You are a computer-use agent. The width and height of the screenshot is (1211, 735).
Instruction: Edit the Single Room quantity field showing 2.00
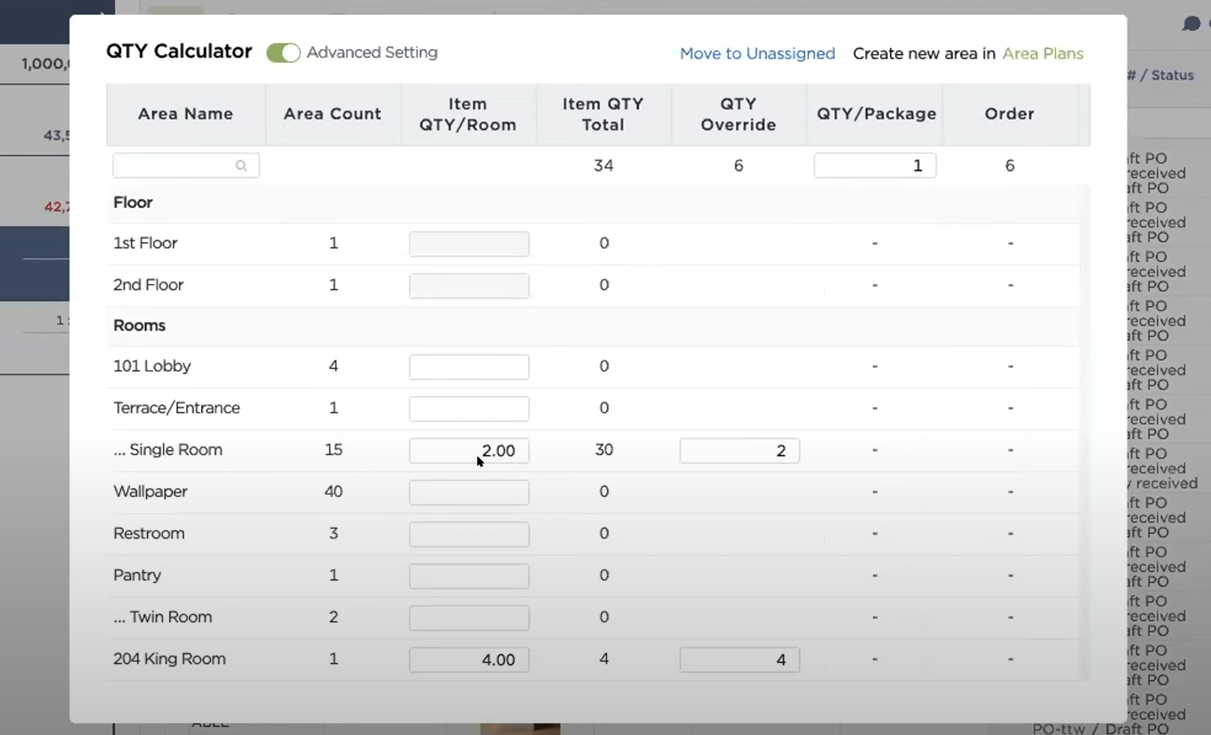(468, 451)
